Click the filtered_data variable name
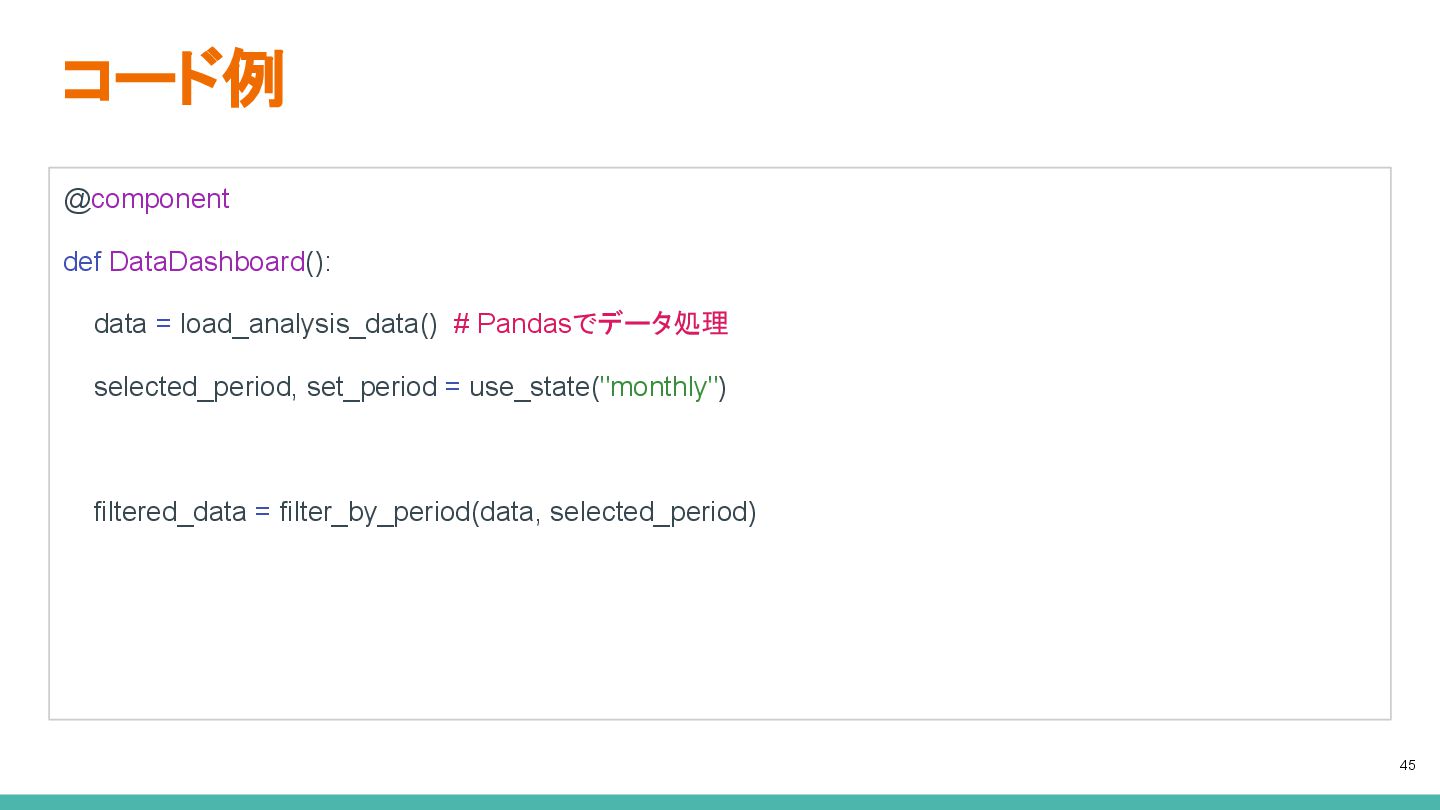 [x=169, y=512]
